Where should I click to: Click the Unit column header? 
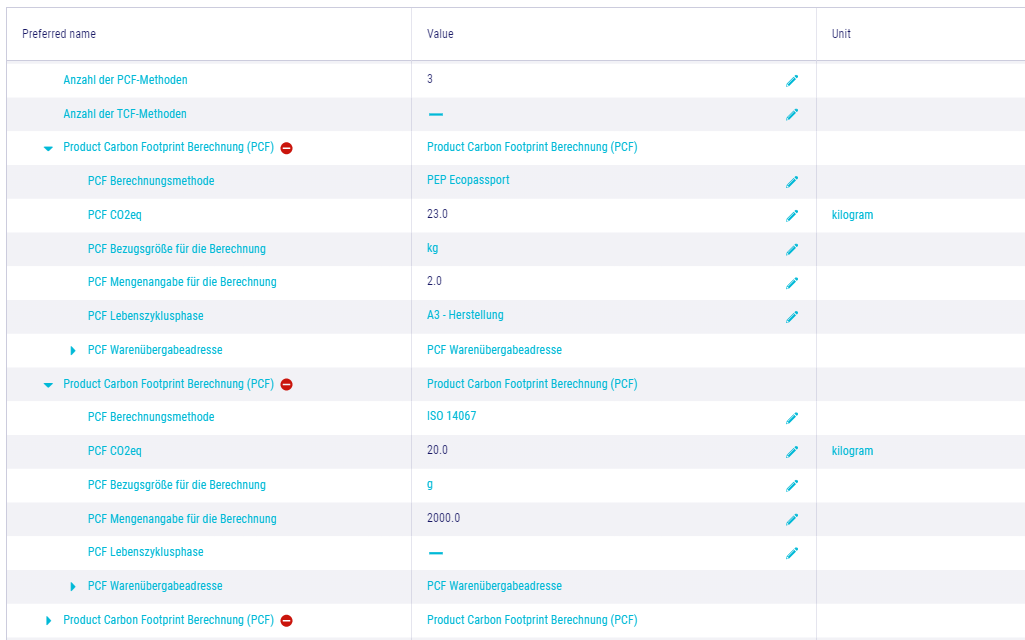coord(841,34)
